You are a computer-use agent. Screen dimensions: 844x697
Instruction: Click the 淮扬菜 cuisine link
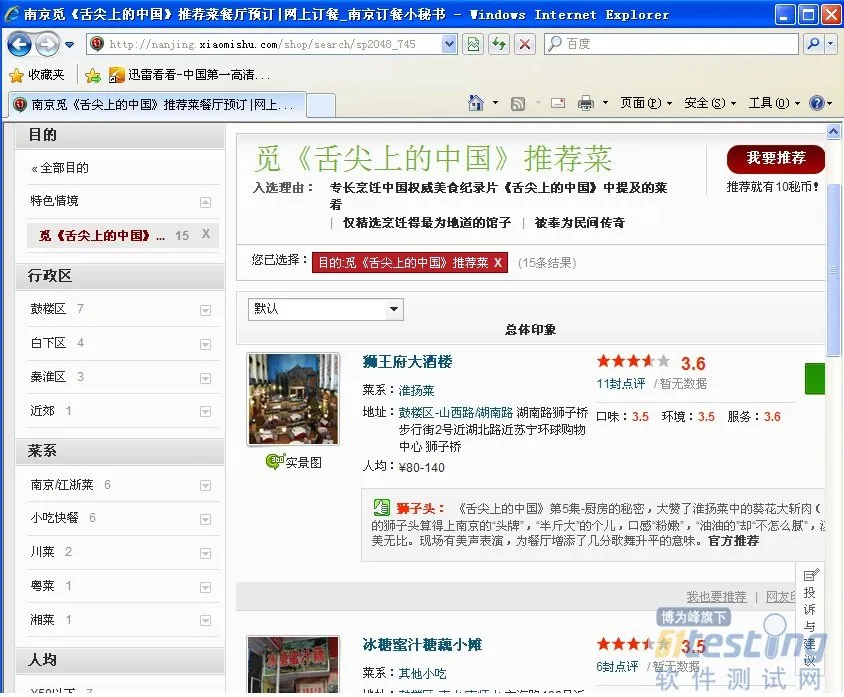pyautogui.click(x=416, y=390)
